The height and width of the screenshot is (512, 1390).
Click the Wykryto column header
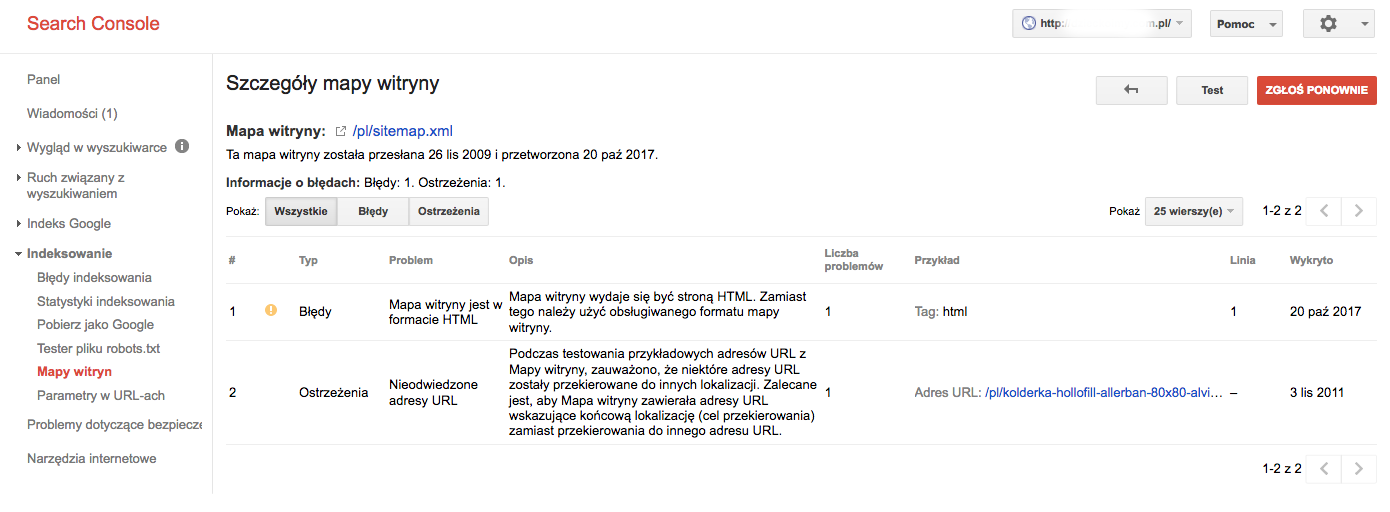click(x=1311, y=260)
